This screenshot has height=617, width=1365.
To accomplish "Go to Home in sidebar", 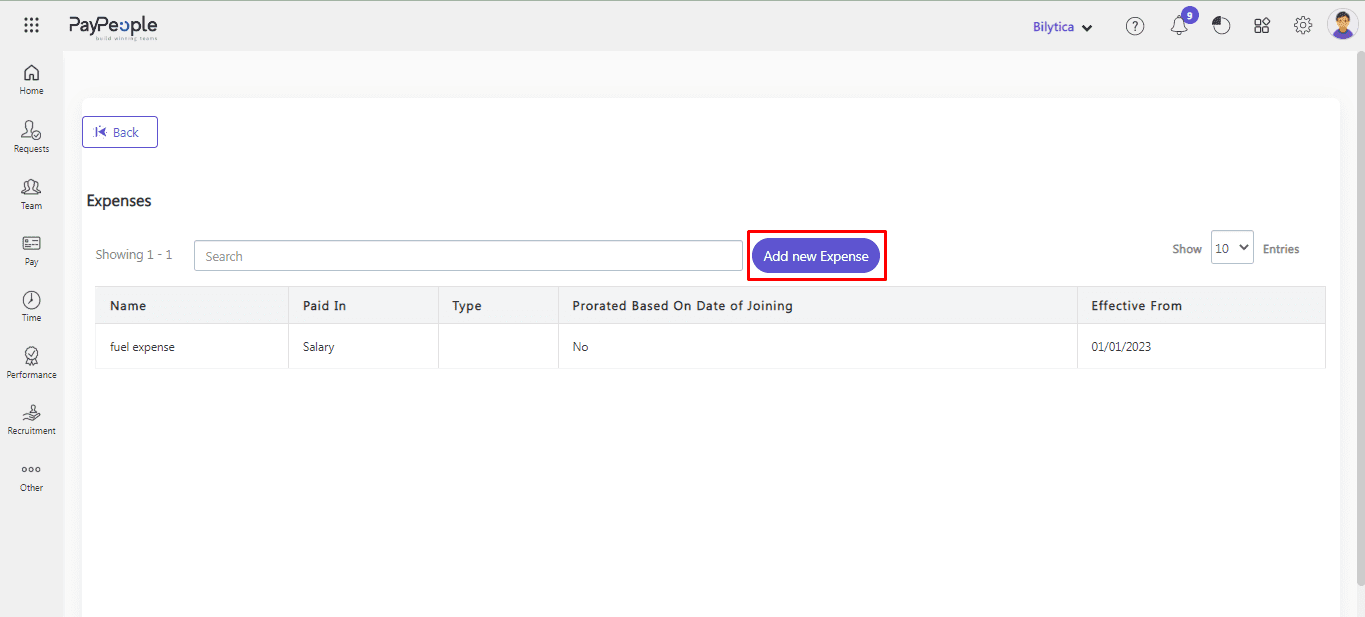I will click(32, 79).
